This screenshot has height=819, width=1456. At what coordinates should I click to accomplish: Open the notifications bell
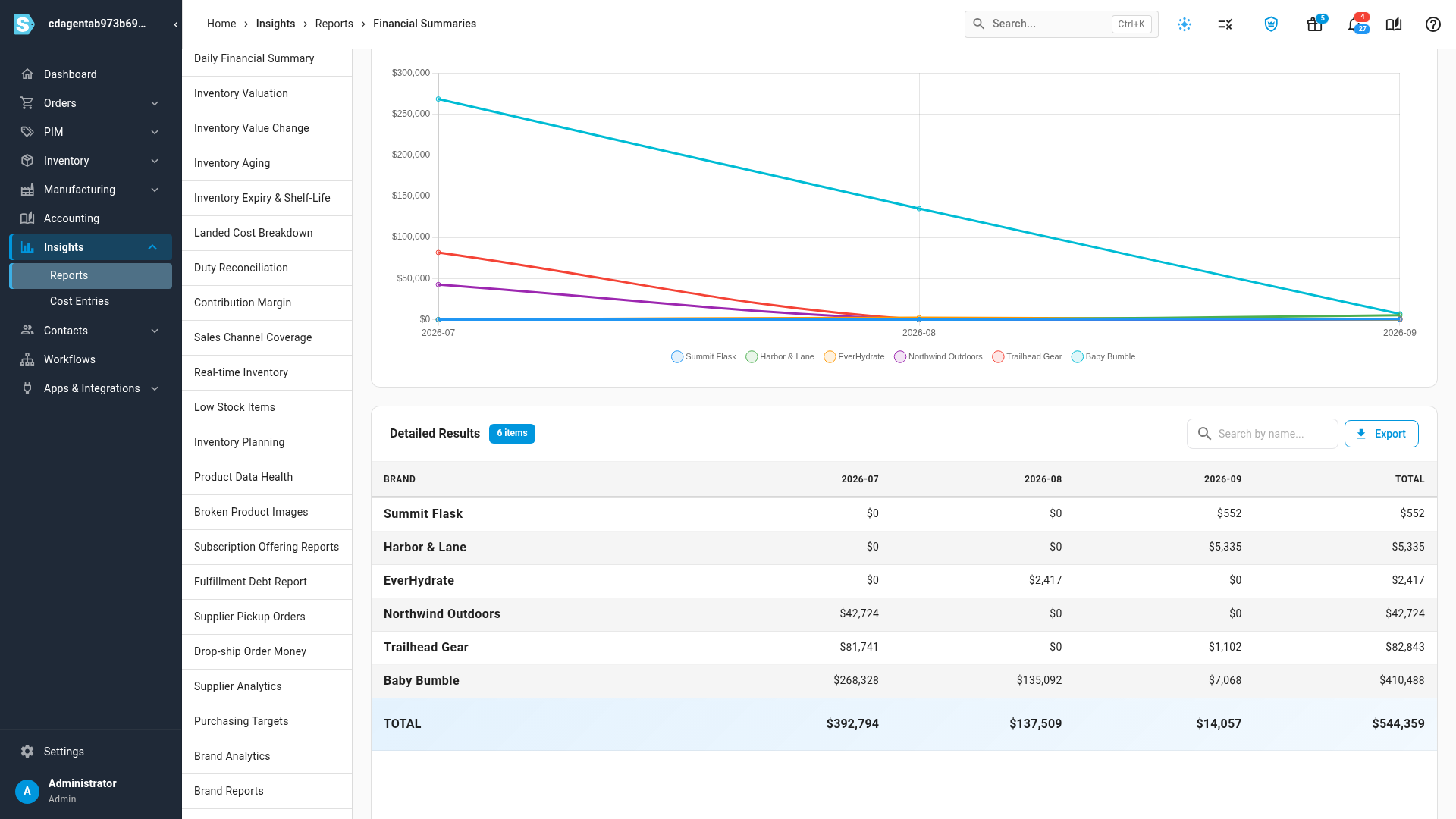(1354, 24)
